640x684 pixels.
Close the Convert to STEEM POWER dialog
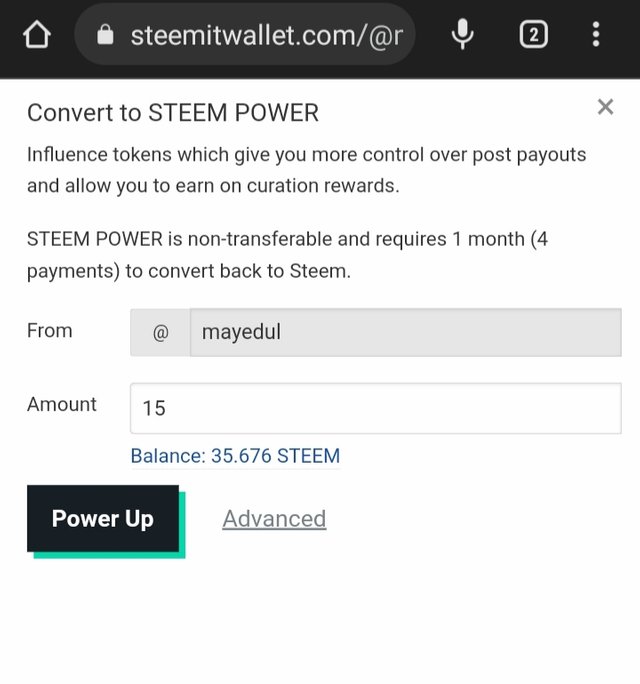point(605,107)
